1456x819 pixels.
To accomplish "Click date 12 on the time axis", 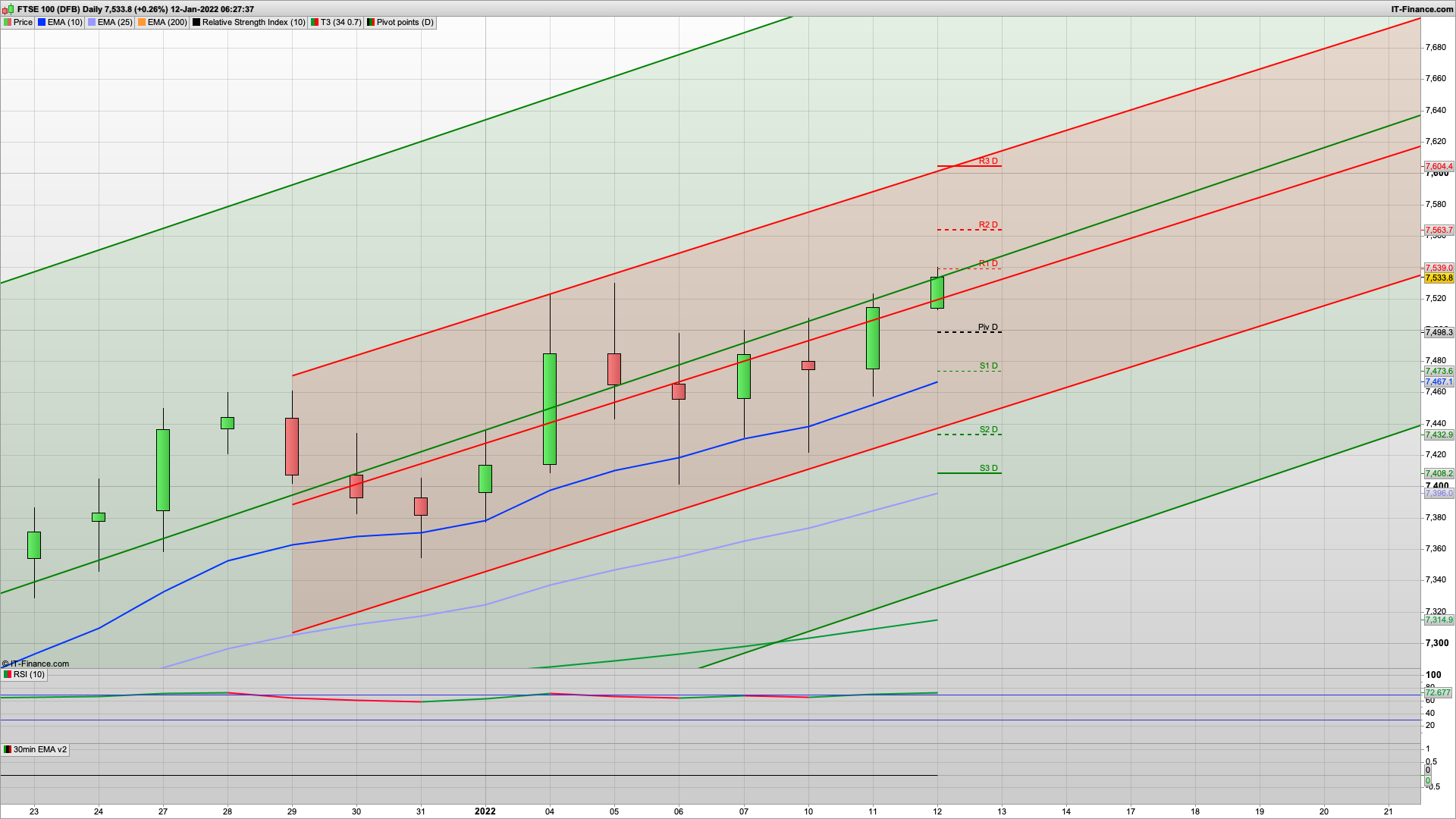I will point(937,811).
